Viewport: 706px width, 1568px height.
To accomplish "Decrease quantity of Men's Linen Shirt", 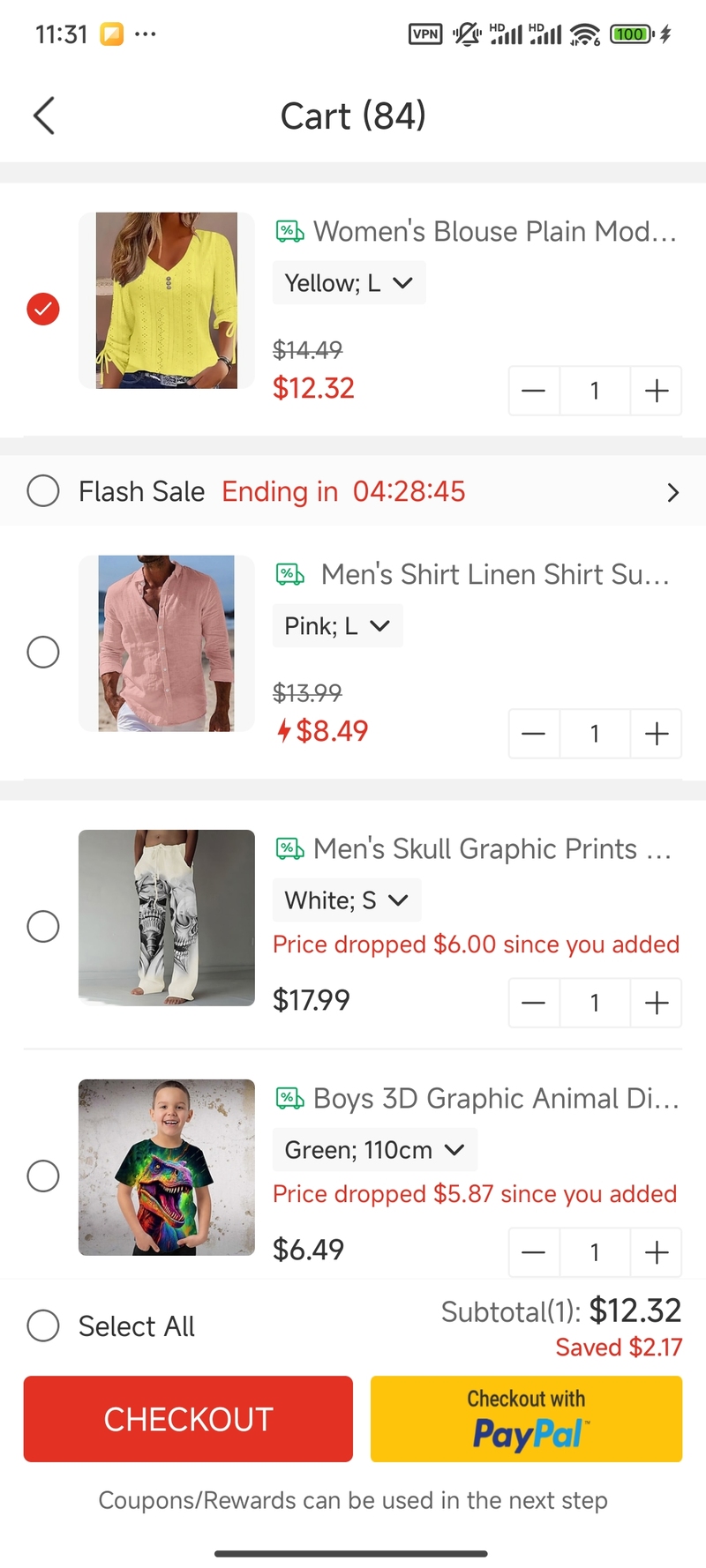I will (534, 734).
